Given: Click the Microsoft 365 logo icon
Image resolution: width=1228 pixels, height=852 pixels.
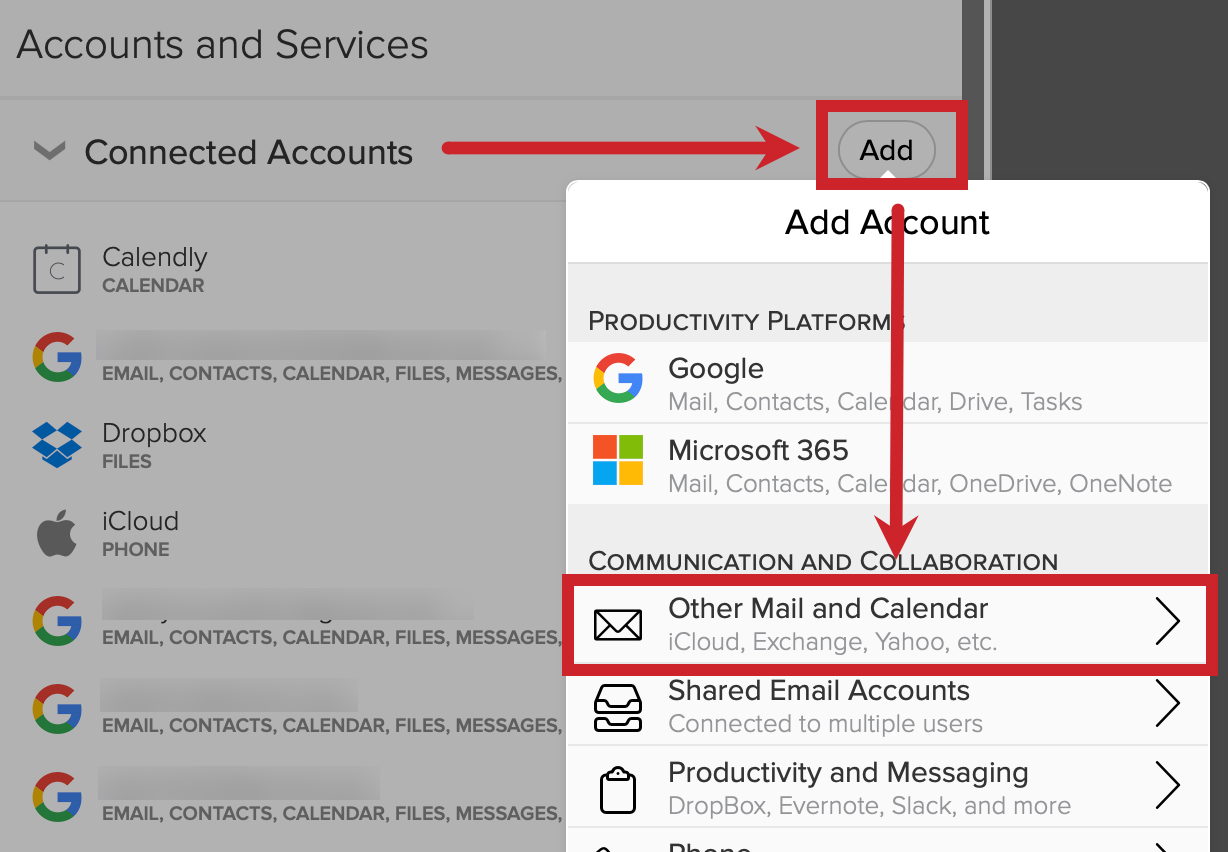Looking at the screenshot, I should pyautogui.click(x=618, y=460).
